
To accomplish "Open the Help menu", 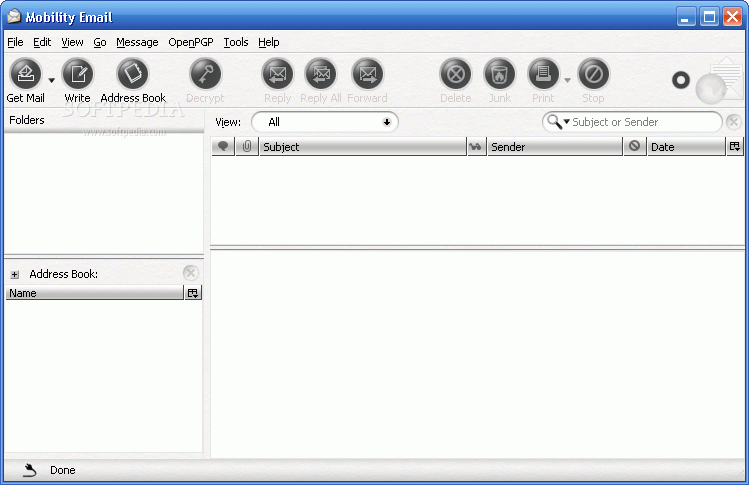I will tap(268, 42).
